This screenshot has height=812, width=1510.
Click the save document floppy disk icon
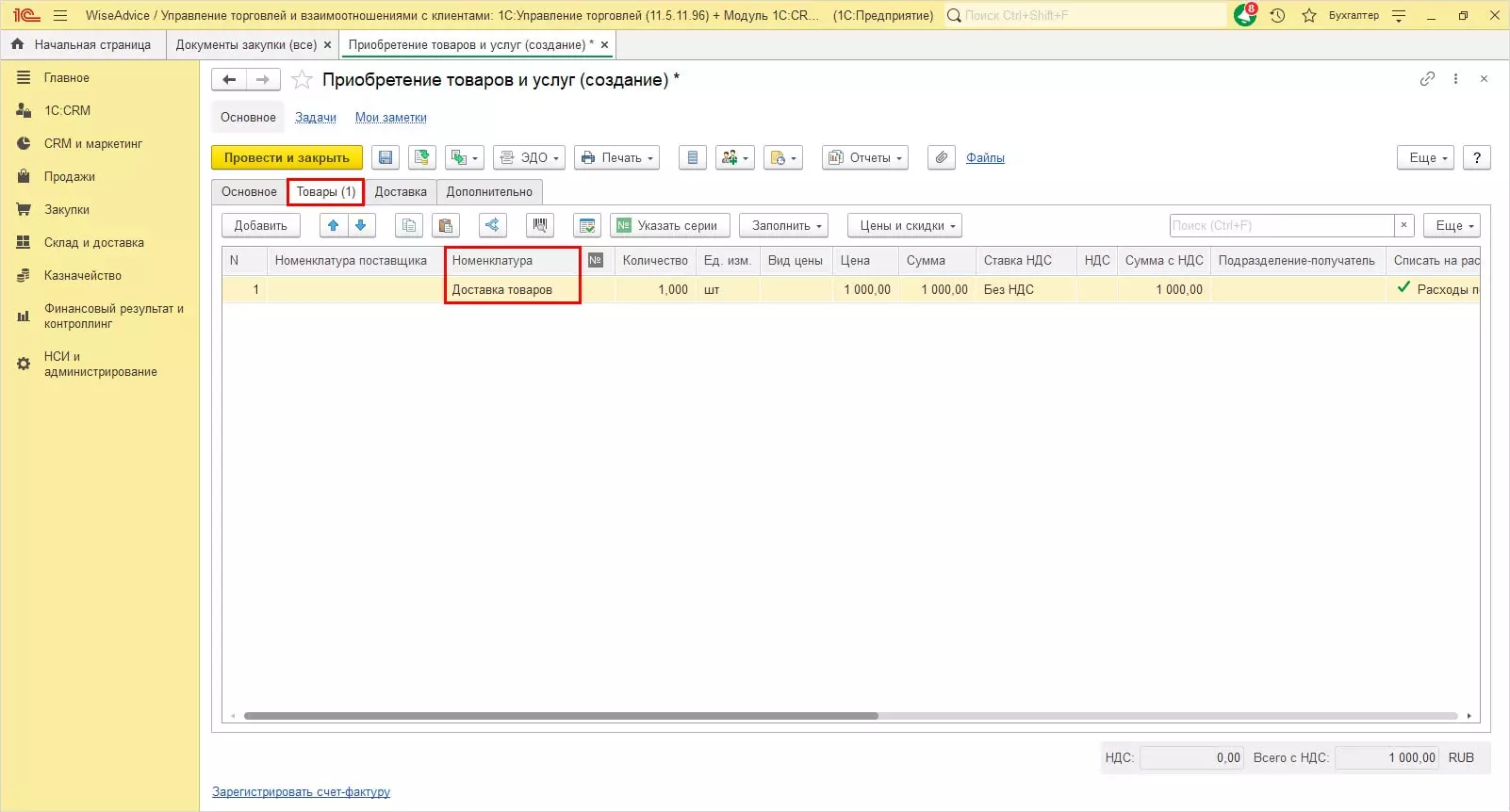385,158
